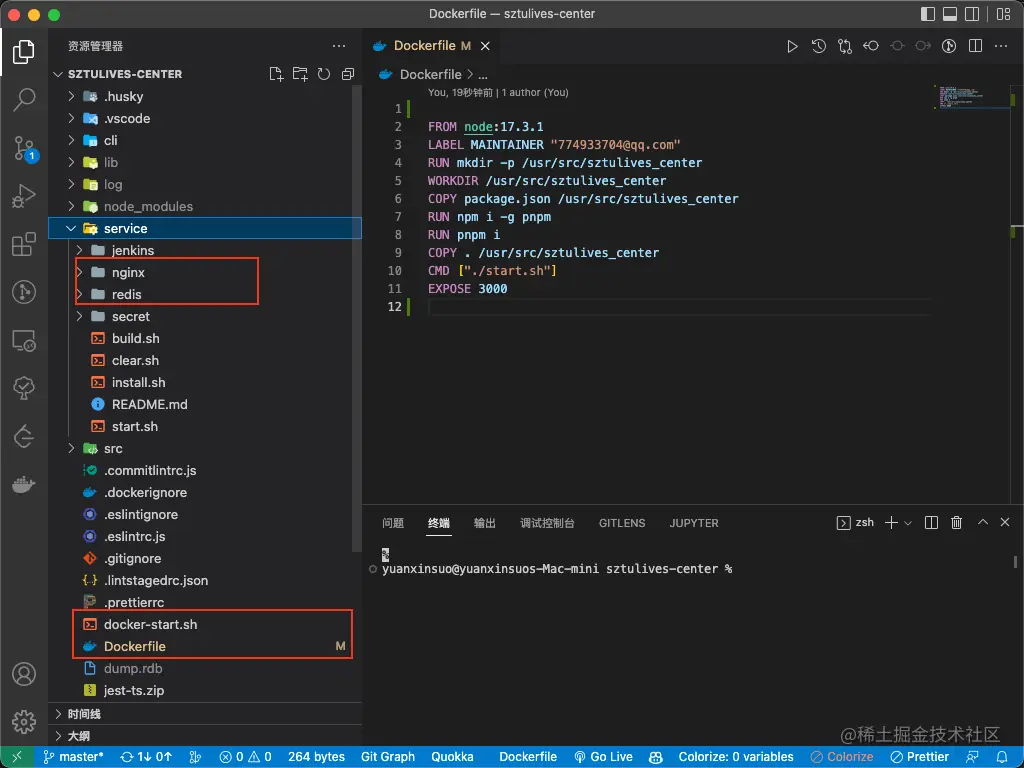Expand the 大纲 outline section
This screenshot has width=1024, height=768.
click(x=204, y=736)
